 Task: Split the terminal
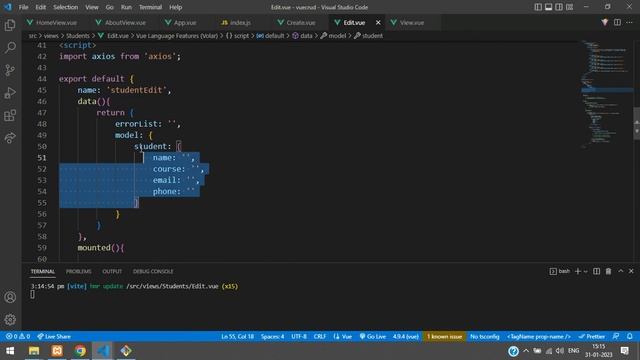click(x=596, y=271)
